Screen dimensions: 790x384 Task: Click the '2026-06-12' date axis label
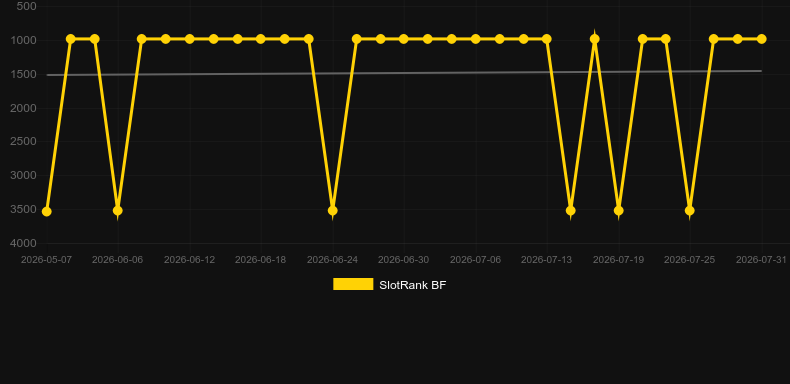(x=189, y=260)
